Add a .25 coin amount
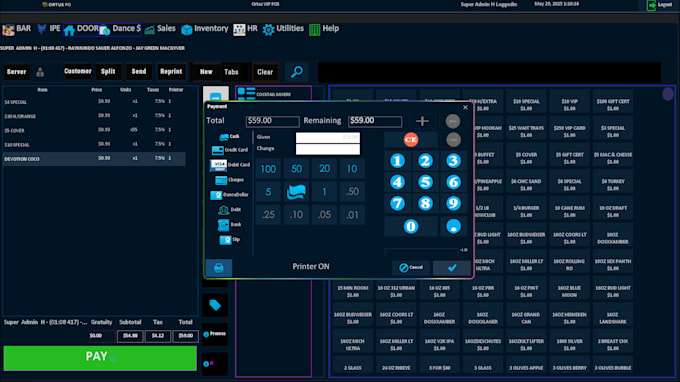680x382 pixels. [268, 215]
